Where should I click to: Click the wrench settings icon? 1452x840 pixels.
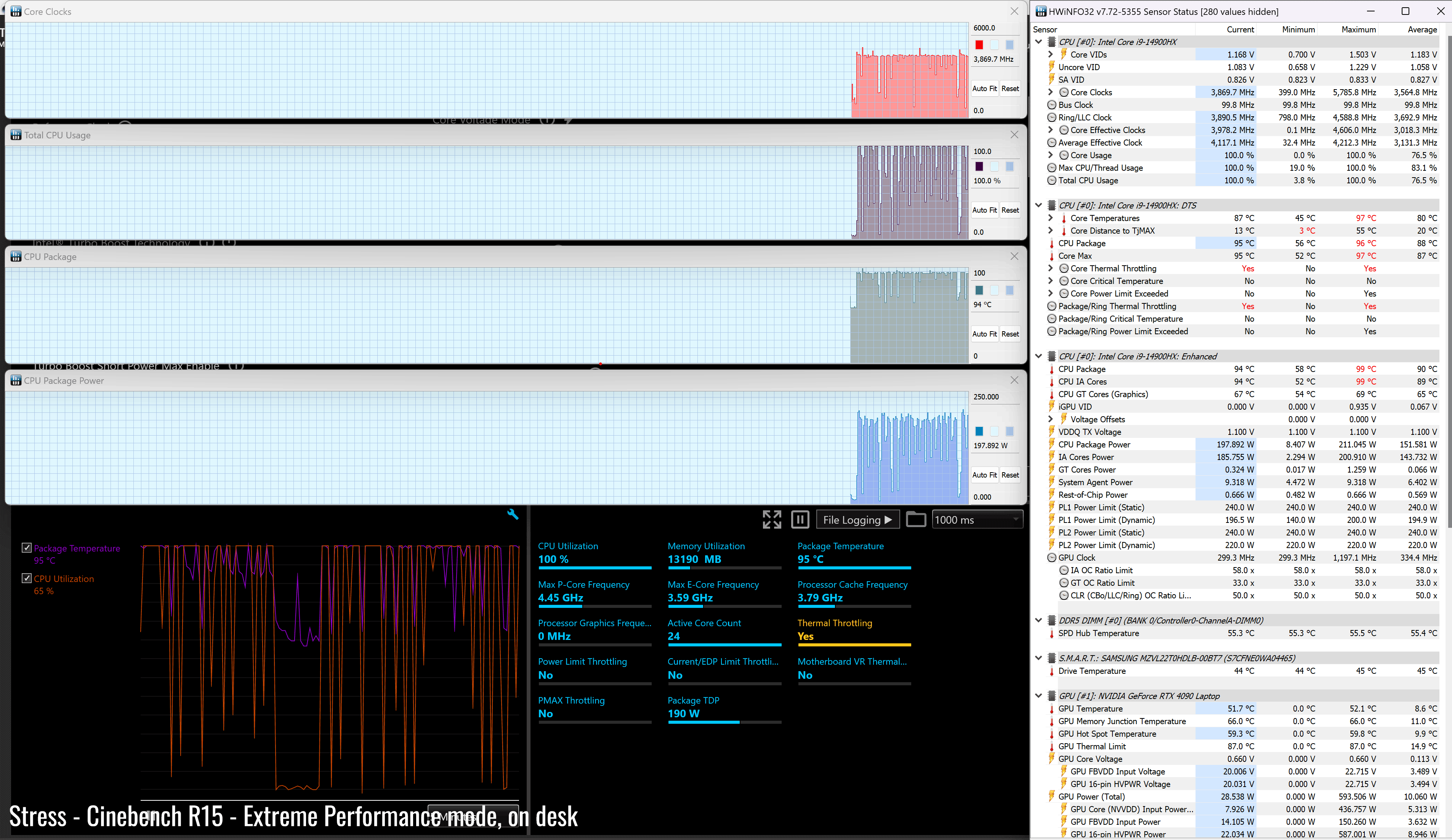[512, 515]
